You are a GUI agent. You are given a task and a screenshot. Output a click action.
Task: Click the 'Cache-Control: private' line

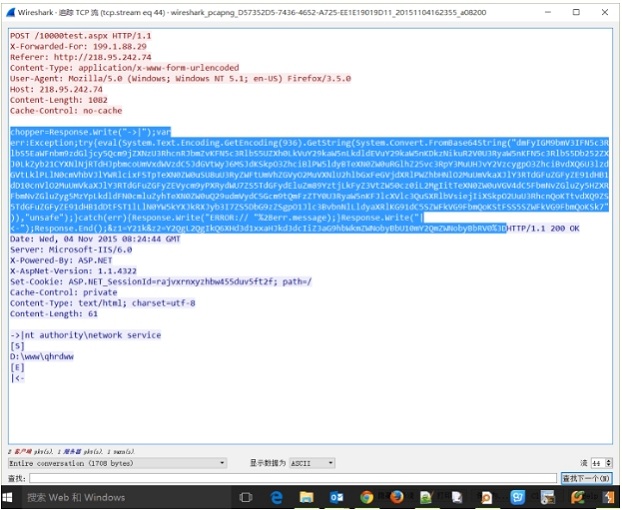pyautogui.click(x=63, y=293)
